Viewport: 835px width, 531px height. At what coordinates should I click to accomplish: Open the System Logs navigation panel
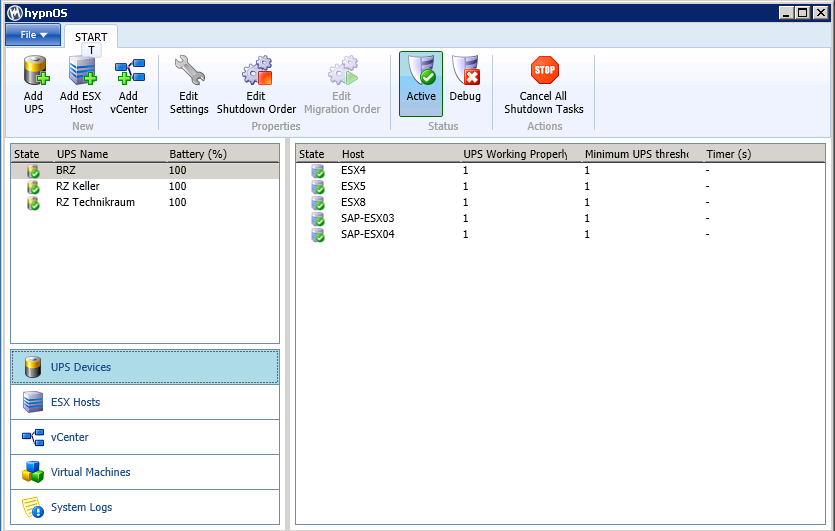point(145,507)
